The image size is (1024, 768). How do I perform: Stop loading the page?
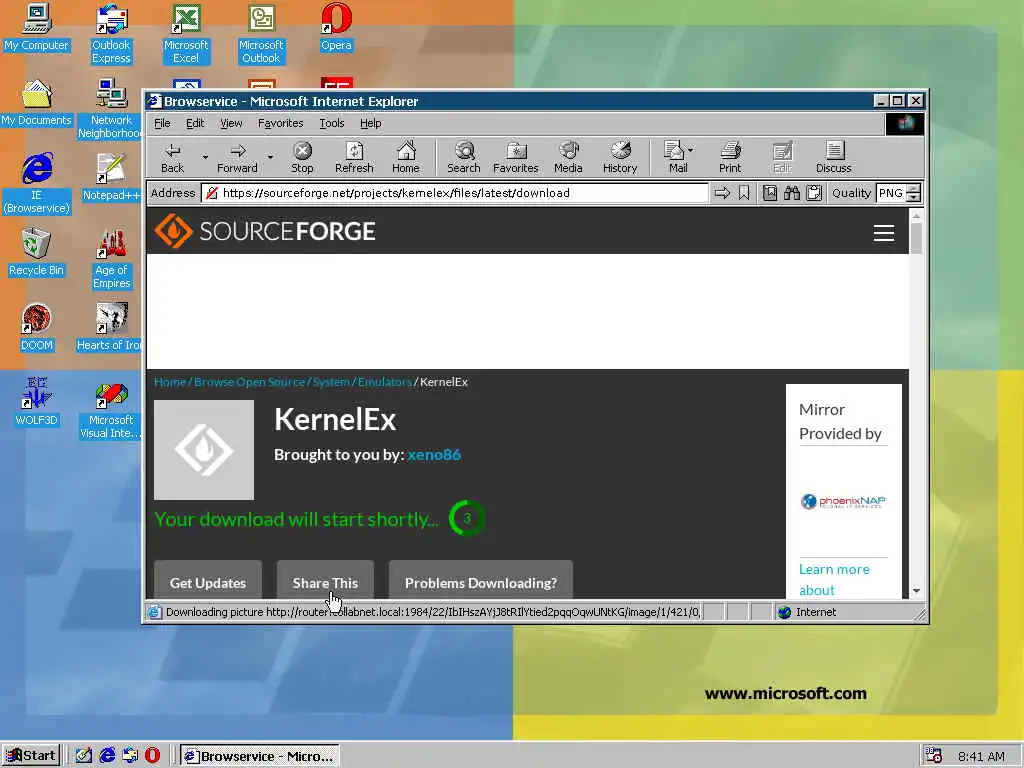[302, 158]
